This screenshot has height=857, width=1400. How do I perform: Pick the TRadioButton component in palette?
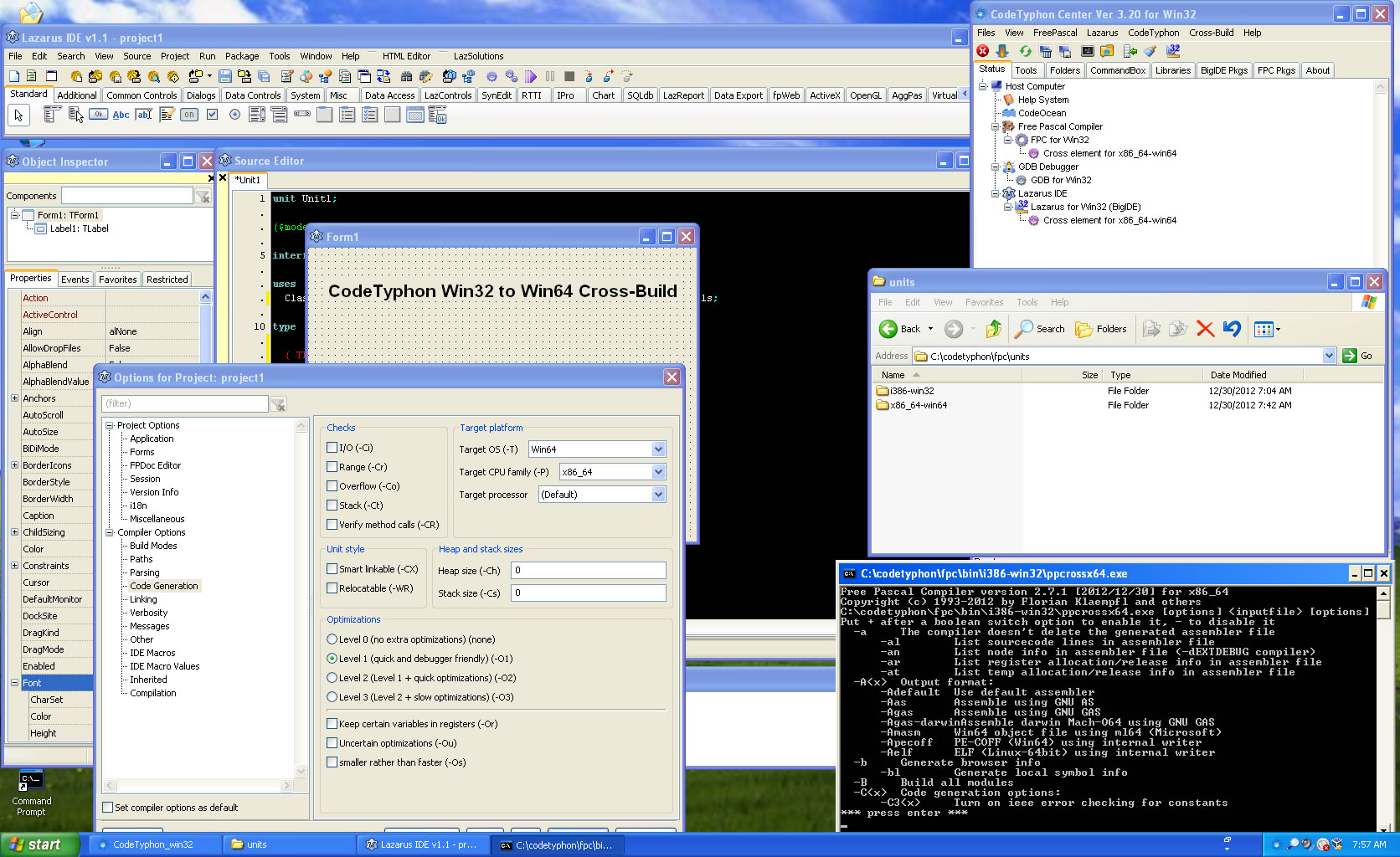coord(234,115)
